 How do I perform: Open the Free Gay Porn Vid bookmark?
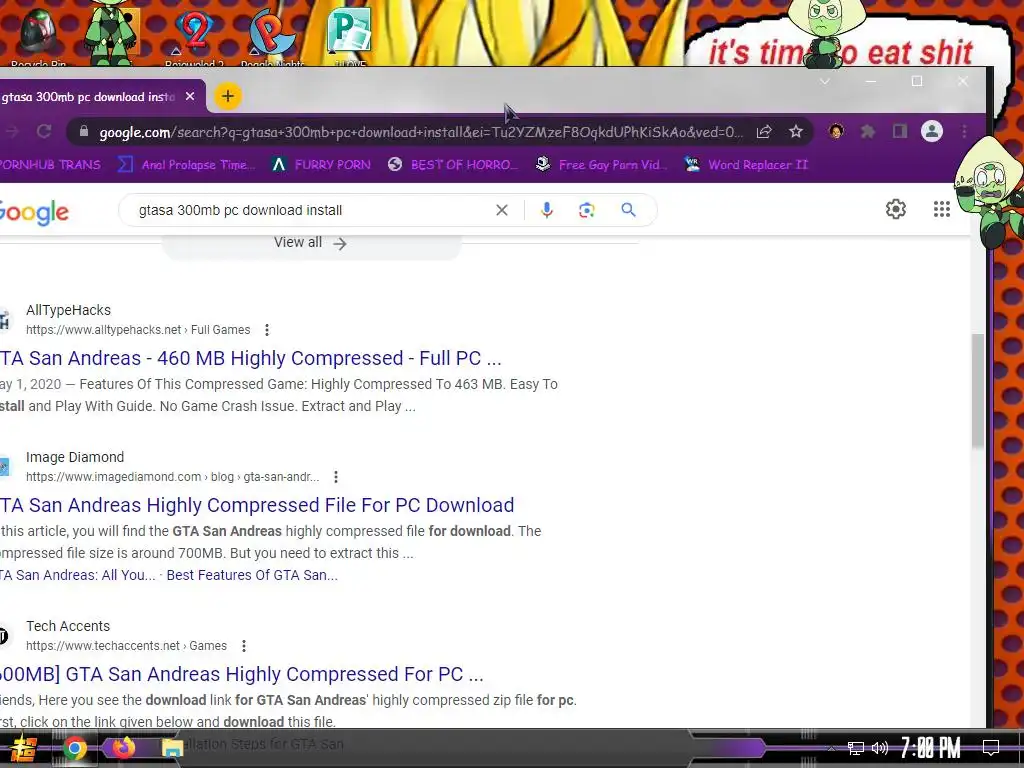[601, 165]
